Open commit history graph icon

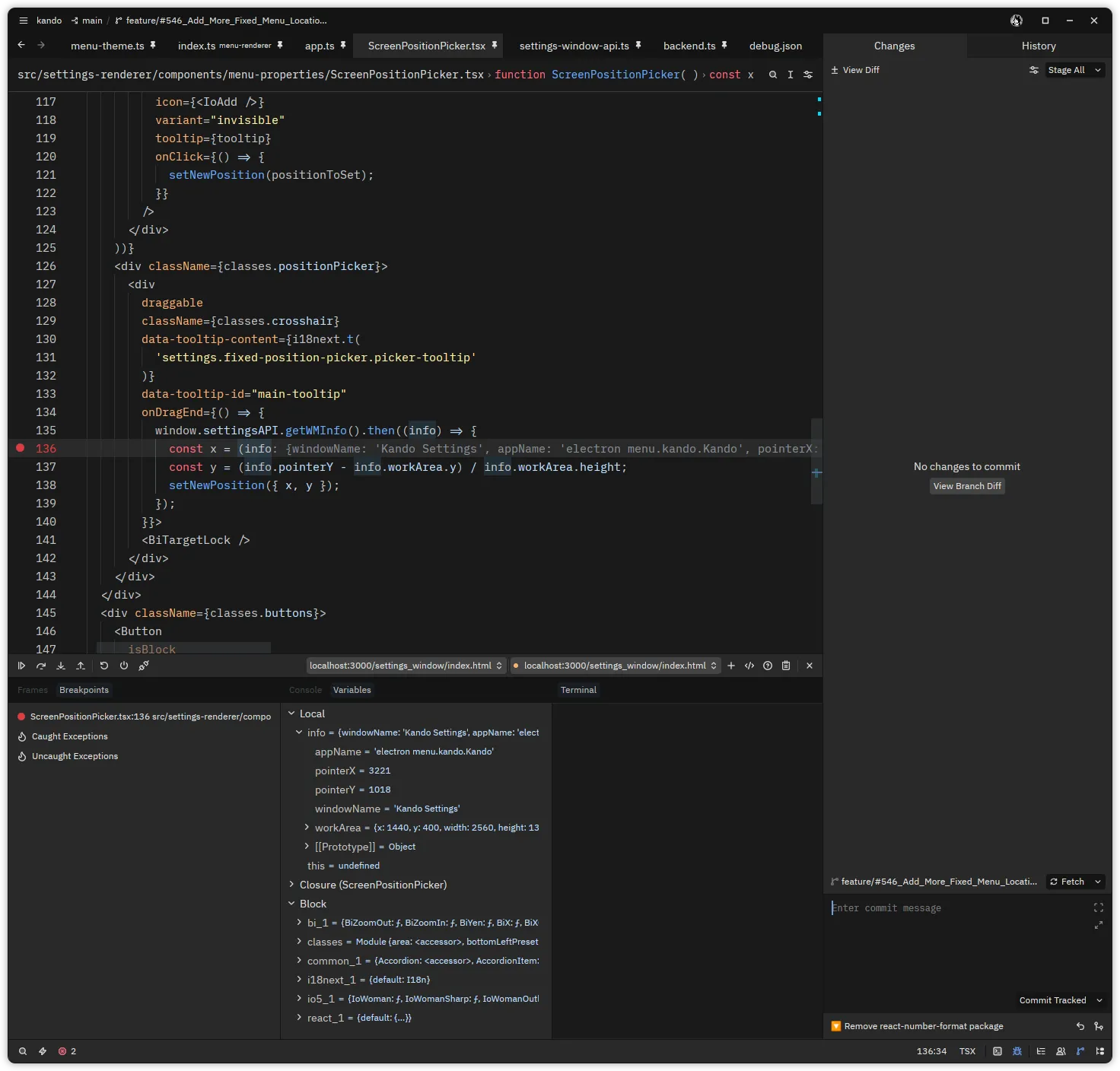coord(1099,1026)
